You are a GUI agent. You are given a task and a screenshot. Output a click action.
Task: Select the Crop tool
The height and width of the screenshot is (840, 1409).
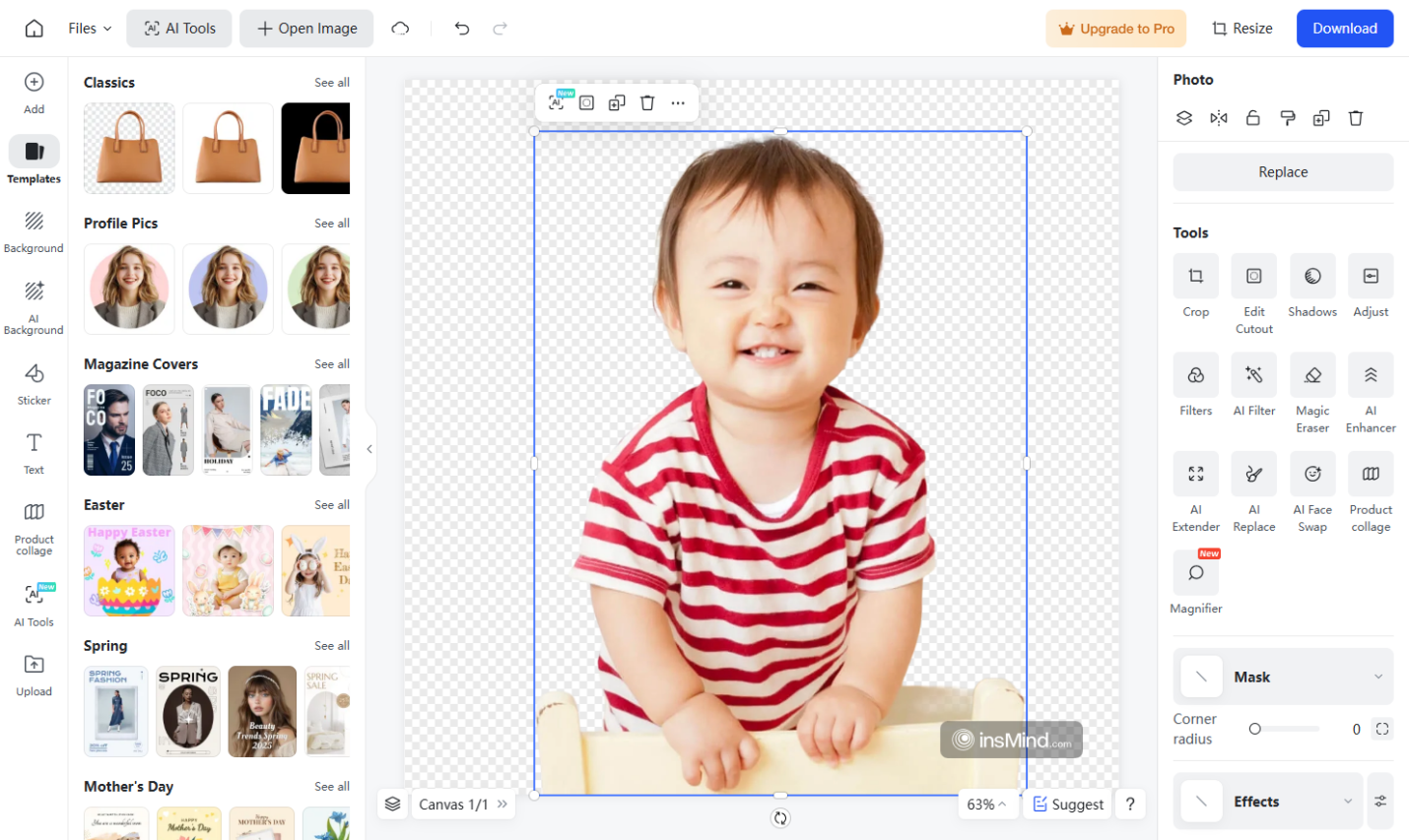tap(1195, 277)
